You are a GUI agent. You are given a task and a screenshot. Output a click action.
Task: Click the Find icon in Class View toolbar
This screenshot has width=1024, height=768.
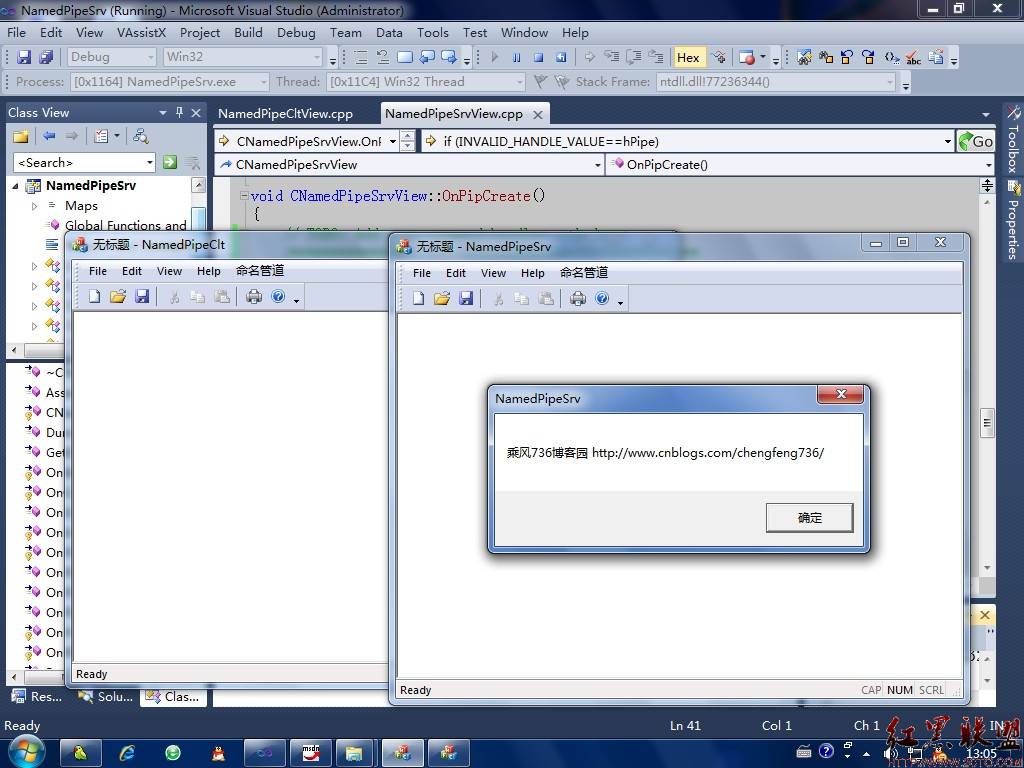140,136
